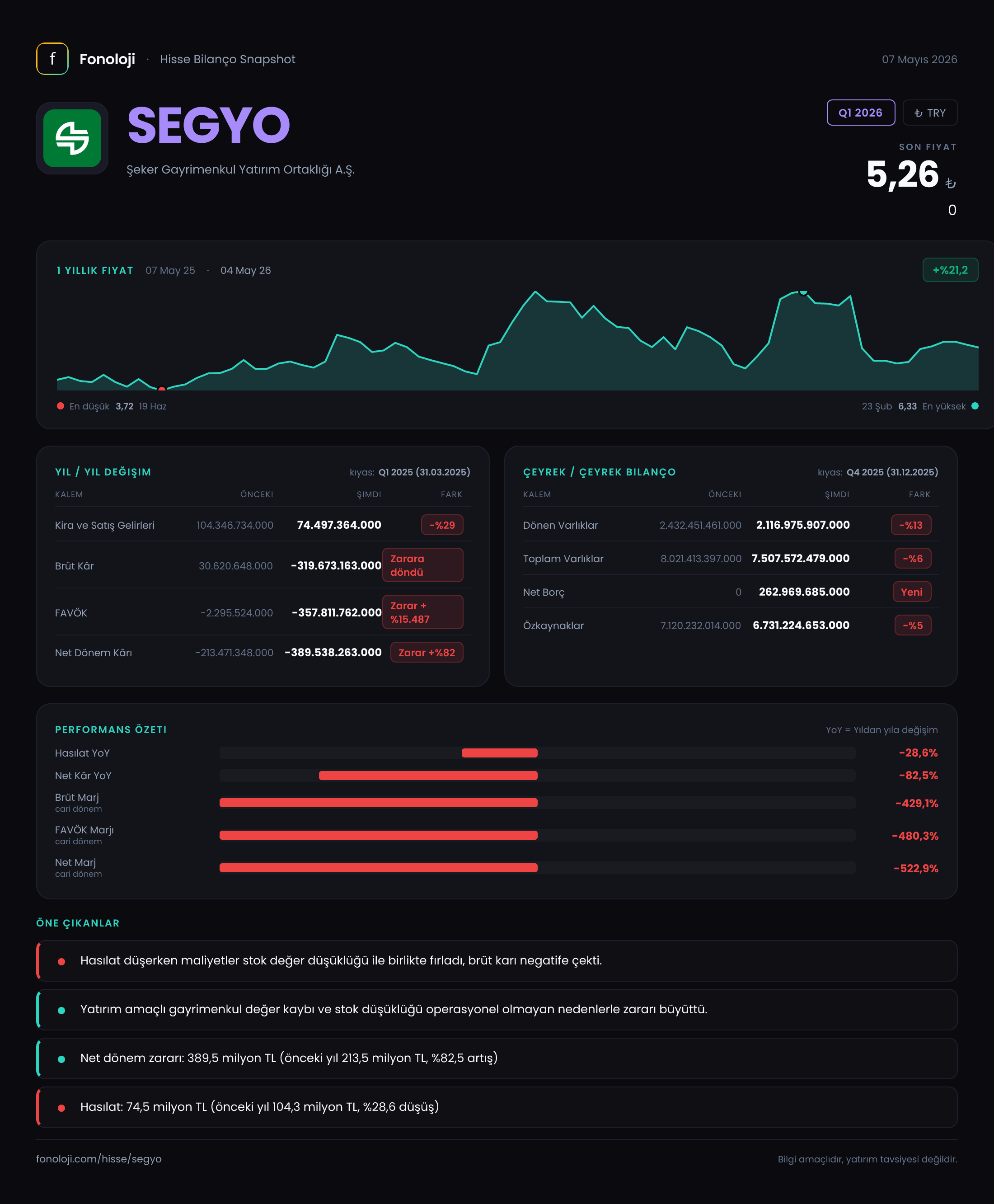
Task: Click the +%21,2 yearly change badge
Action: pyautogui.click(x=950, y=270)
